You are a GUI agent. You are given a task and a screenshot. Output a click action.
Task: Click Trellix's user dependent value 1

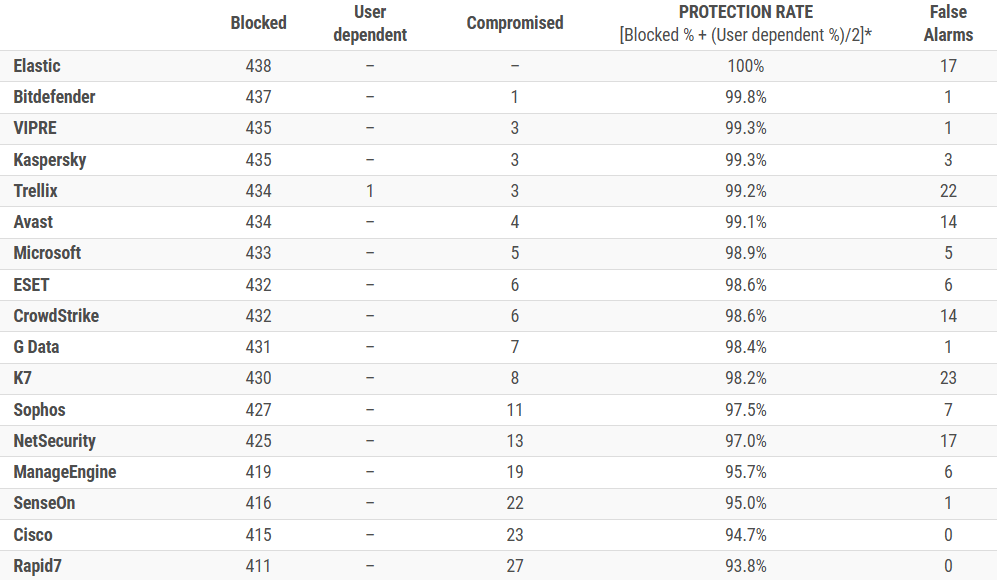370,191
